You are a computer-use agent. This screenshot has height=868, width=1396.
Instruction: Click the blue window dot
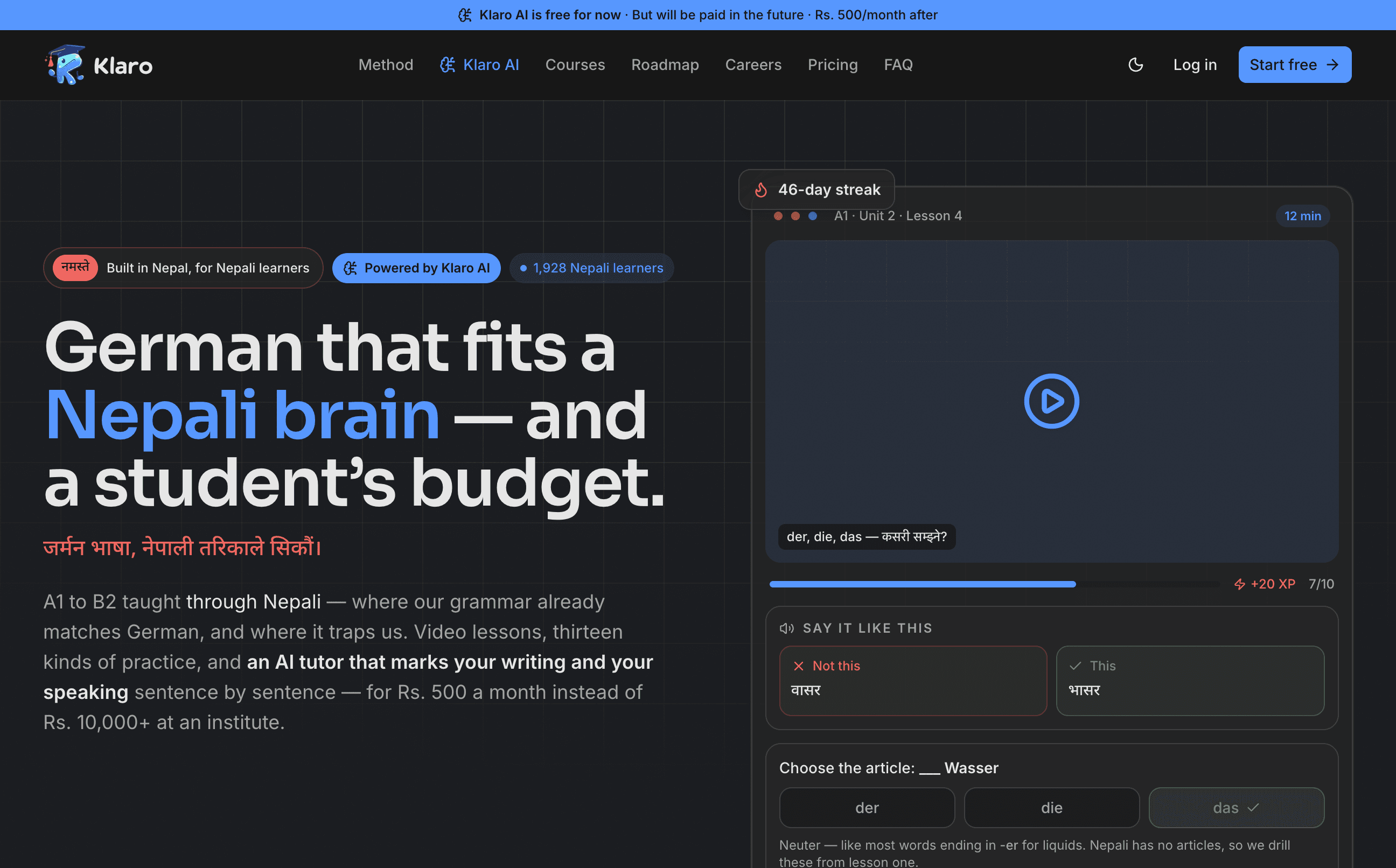[813, 216]
